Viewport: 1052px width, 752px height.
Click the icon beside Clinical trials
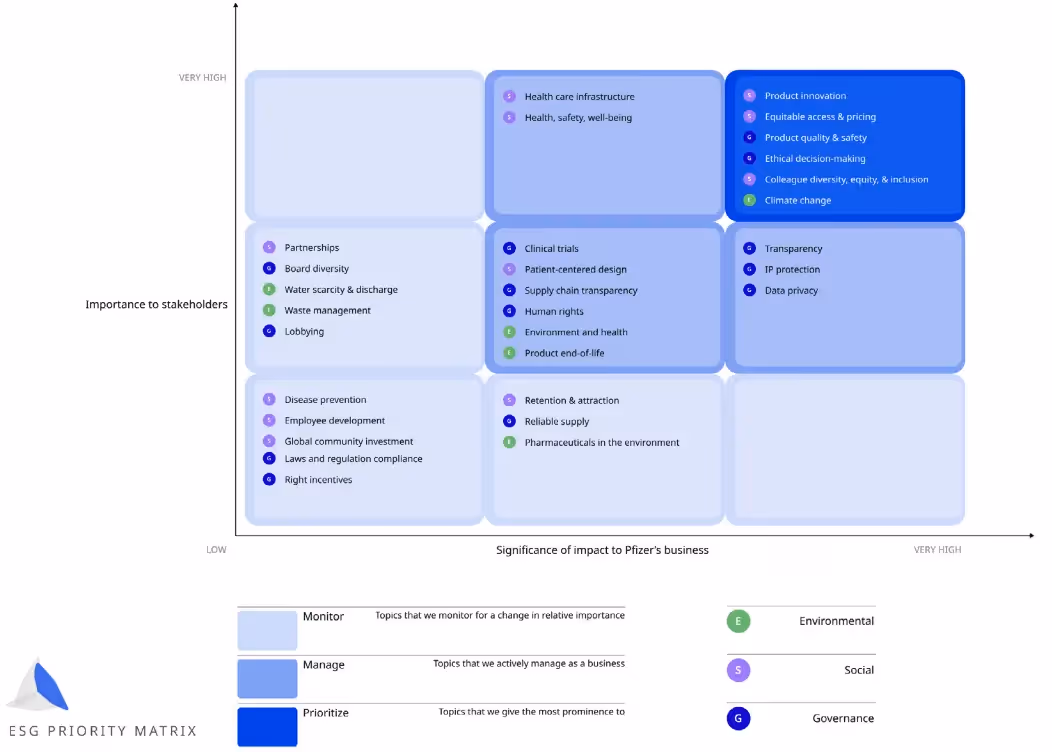tap(509, 248)
